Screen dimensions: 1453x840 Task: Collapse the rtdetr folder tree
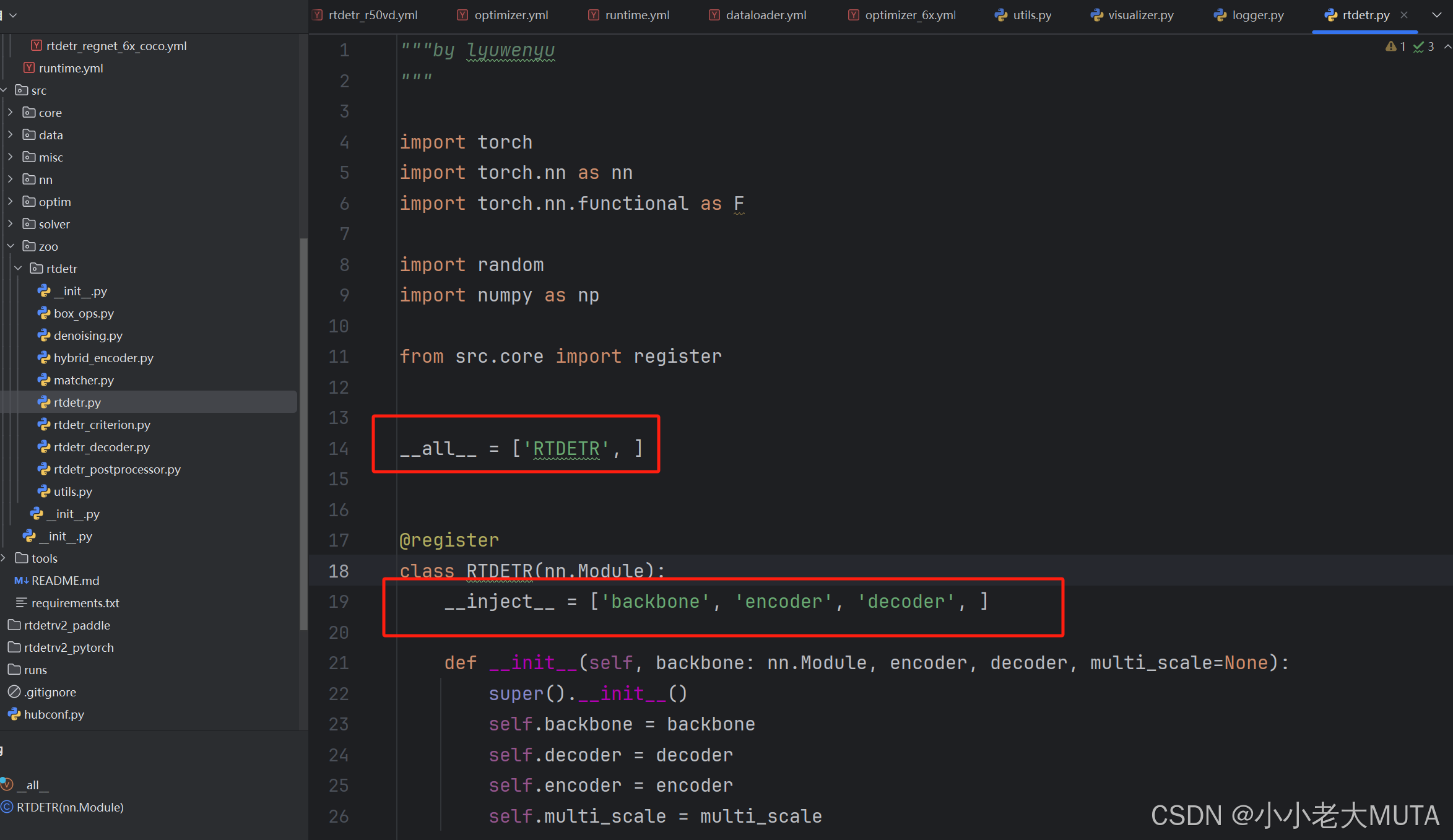click(18, 269)
